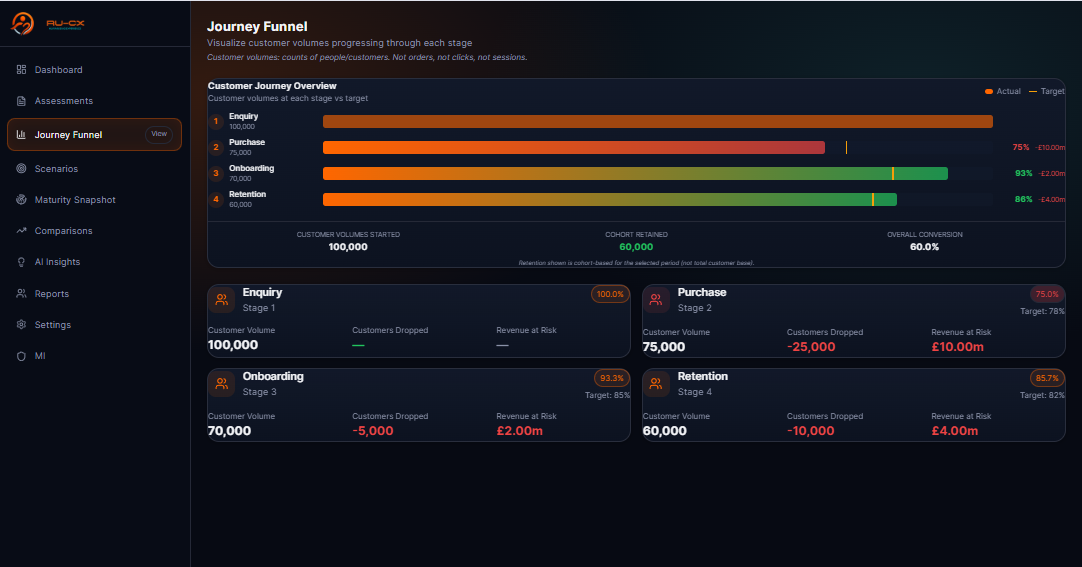
Task: Click the Settings gear icon
Action: pyautogui.click(x=21, y=325)
